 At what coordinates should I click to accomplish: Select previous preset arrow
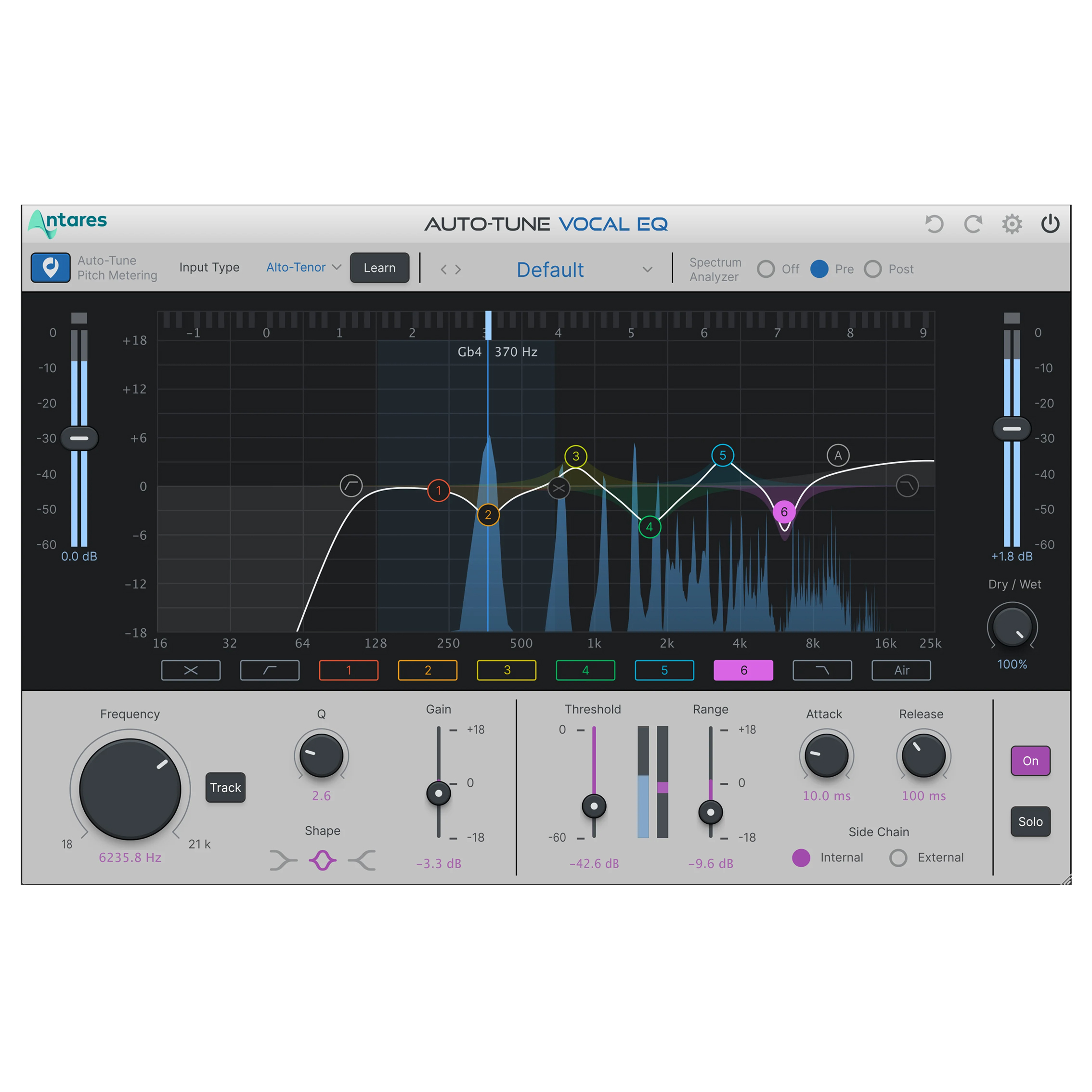(x=444, y=270)
